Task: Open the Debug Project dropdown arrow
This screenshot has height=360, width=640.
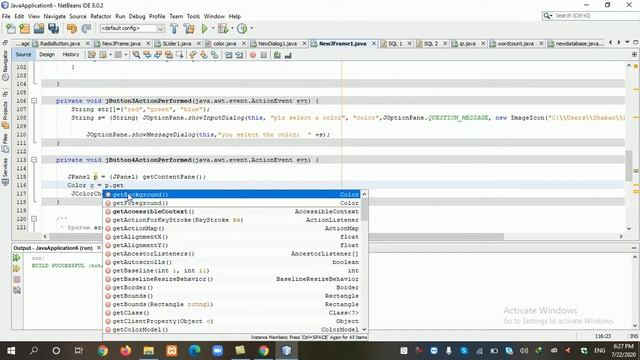Action: (232, 29)
